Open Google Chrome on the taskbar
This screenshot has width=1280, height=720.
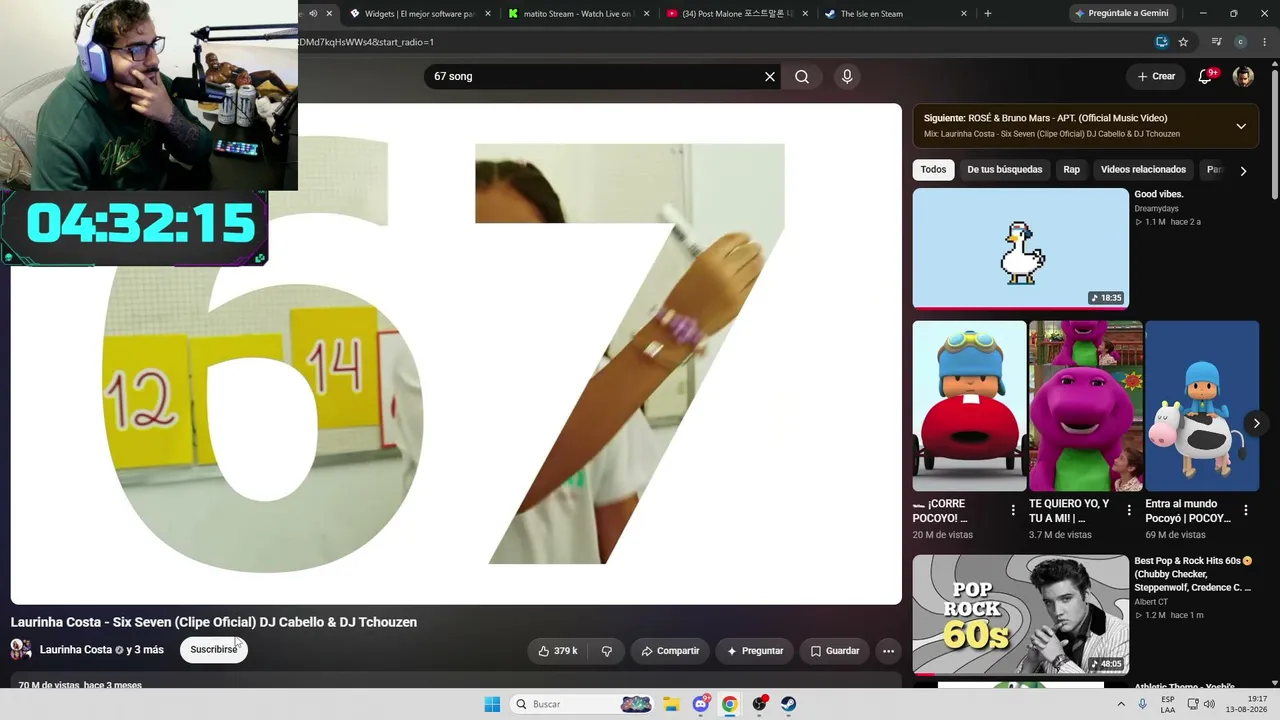730,704
